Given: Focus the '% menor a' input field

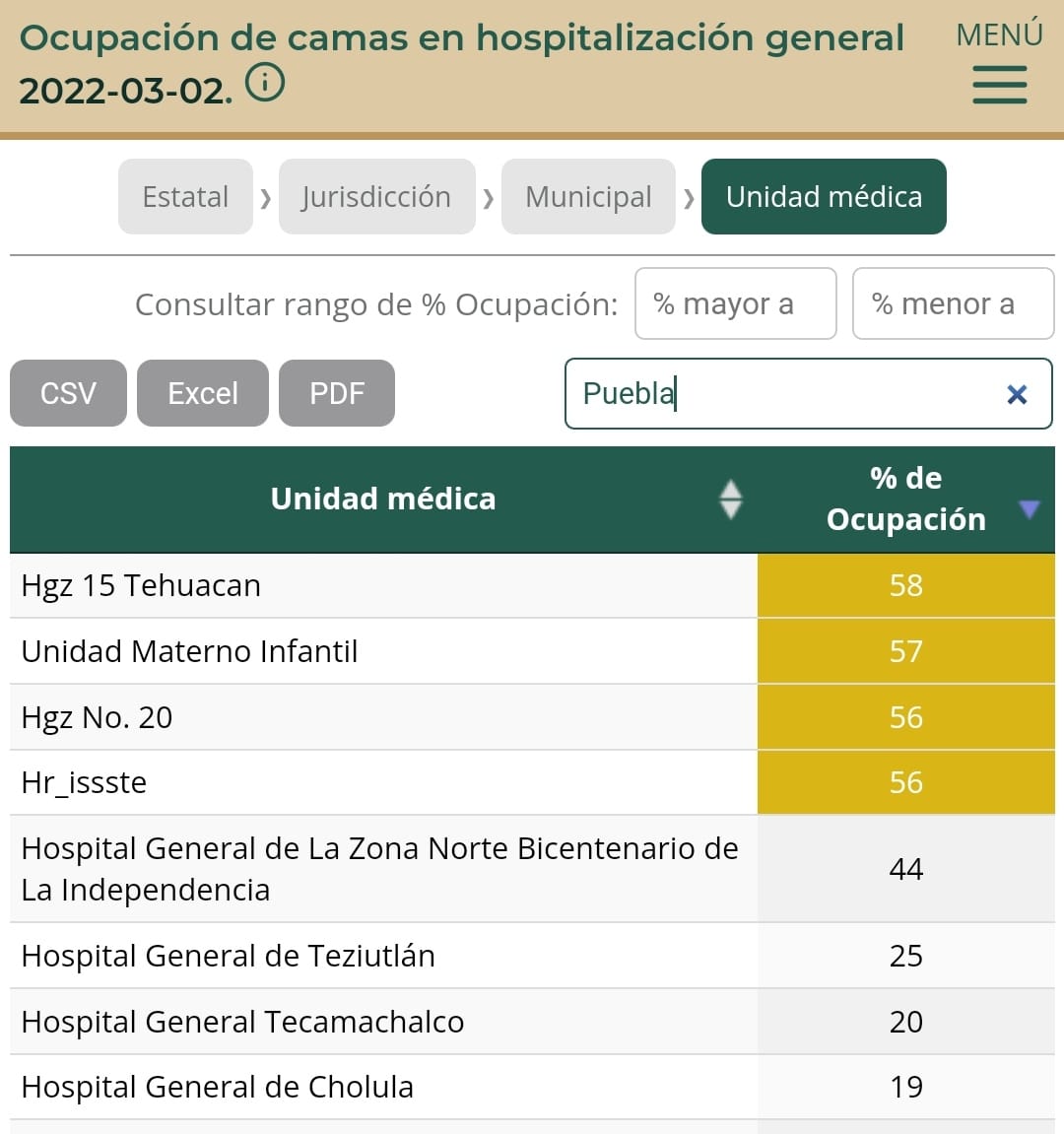Looking at the screenshot, I should click(x=952, y=304).
